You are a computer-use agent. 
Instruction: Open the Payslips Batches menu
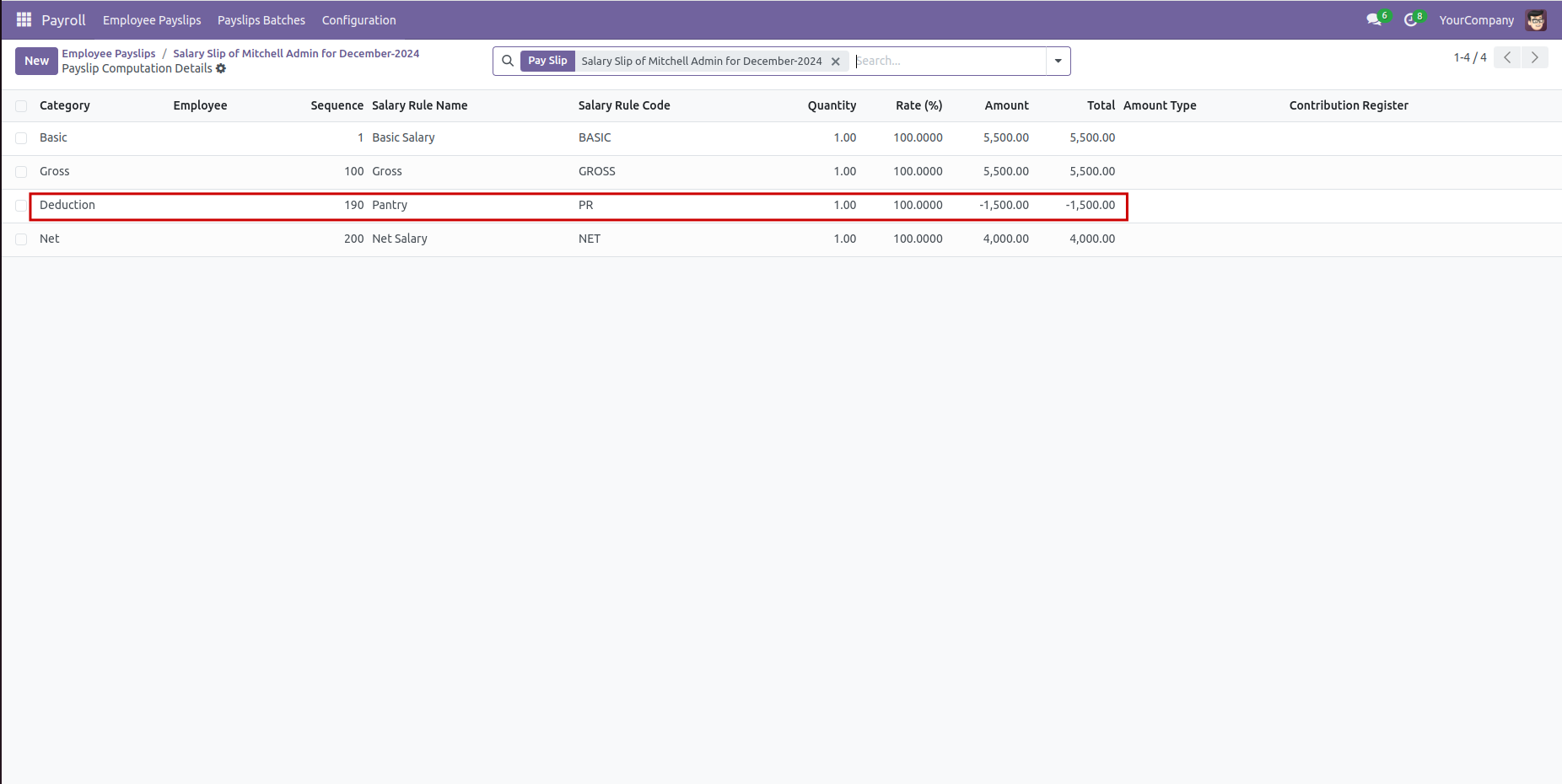(261, 20)
